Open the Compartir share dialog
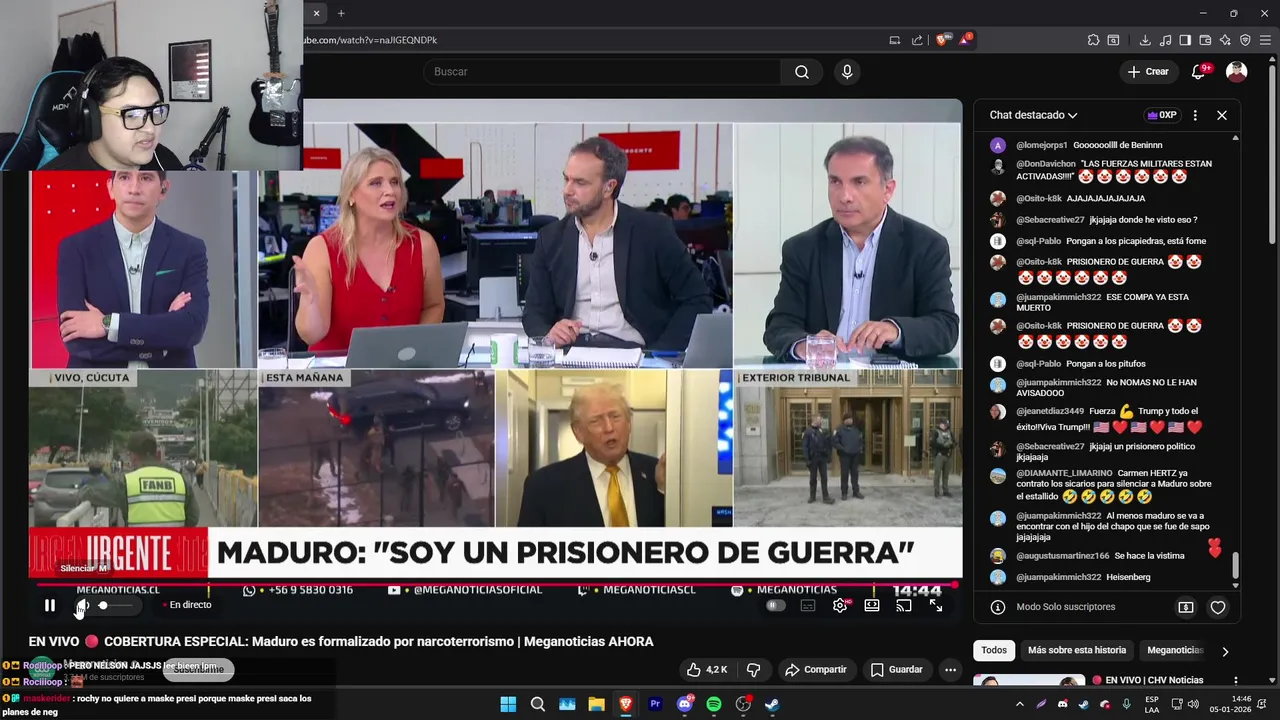This screenshot has width=1280, height=720. pos(815,670)
